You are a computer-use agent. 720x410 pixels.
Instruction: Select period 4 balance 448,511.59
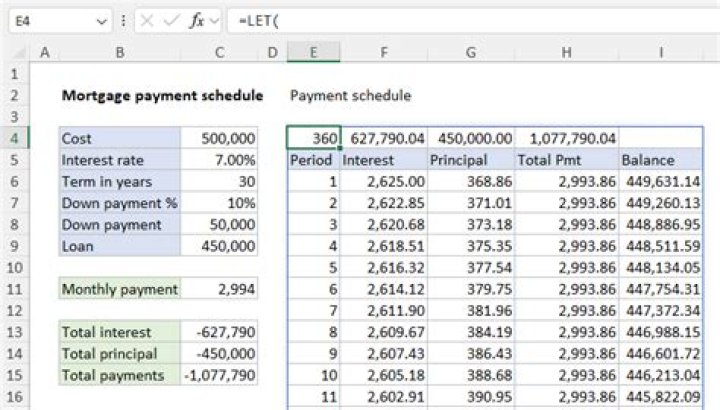click(x=661, y=246)
